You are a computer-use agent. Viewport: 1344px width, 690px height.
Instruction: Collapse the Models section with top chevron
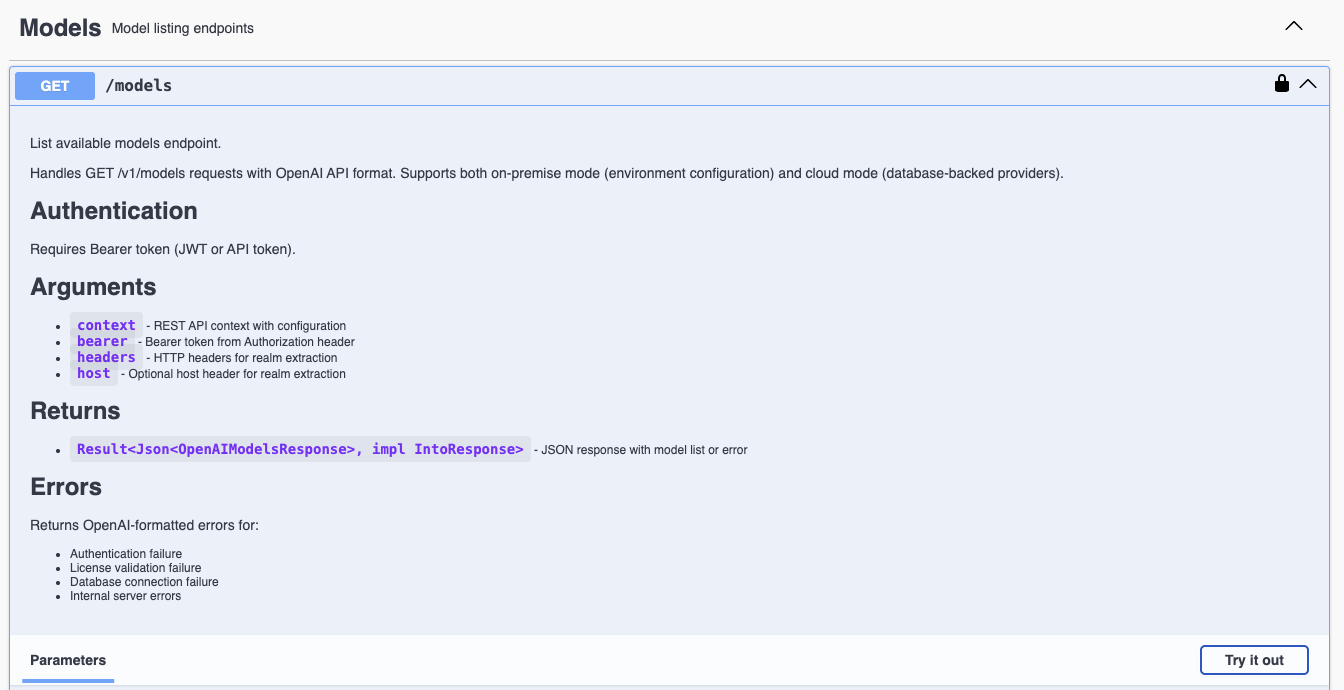click(1293, 27)
